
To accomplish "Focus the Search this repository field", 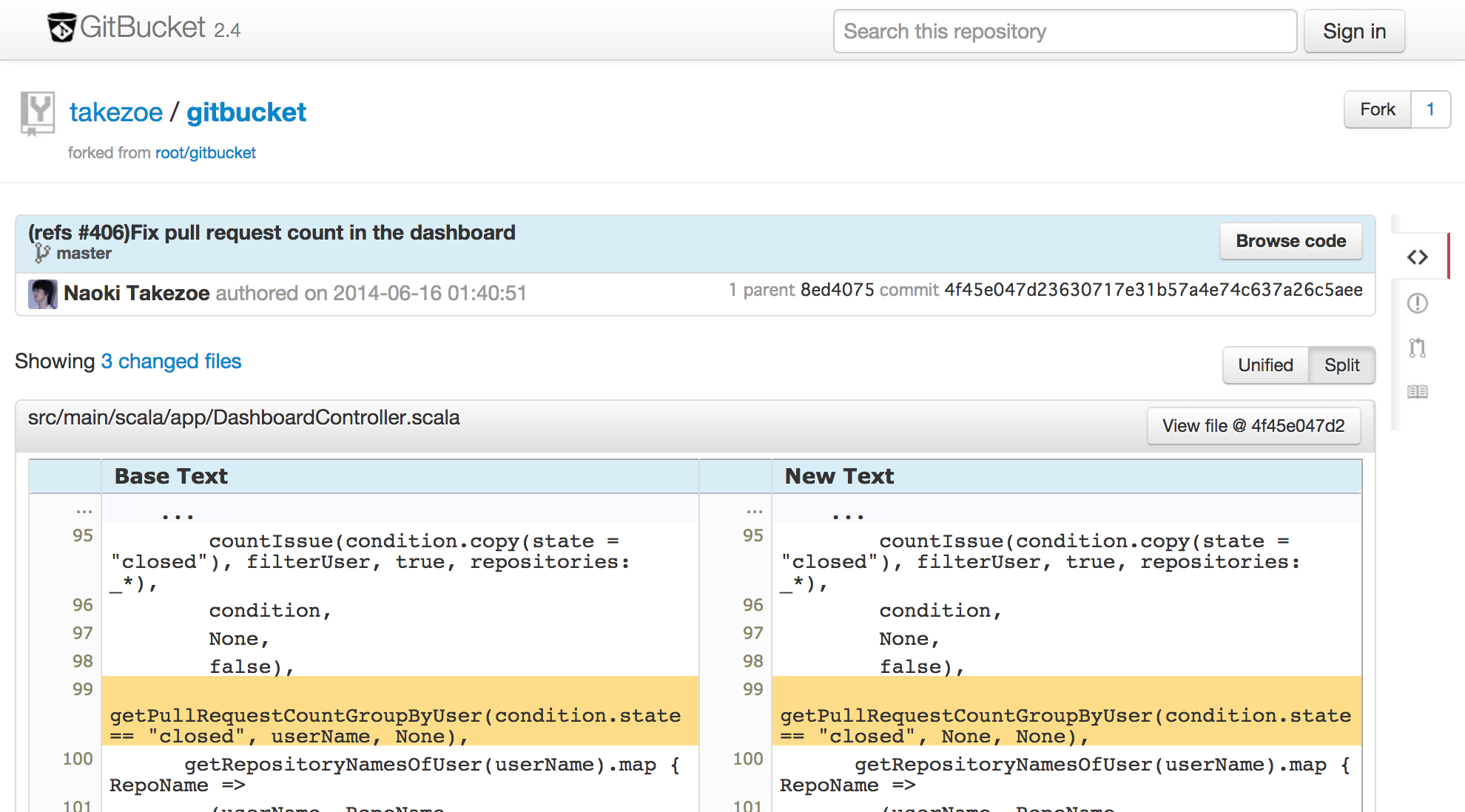I will coord(1065,31).
